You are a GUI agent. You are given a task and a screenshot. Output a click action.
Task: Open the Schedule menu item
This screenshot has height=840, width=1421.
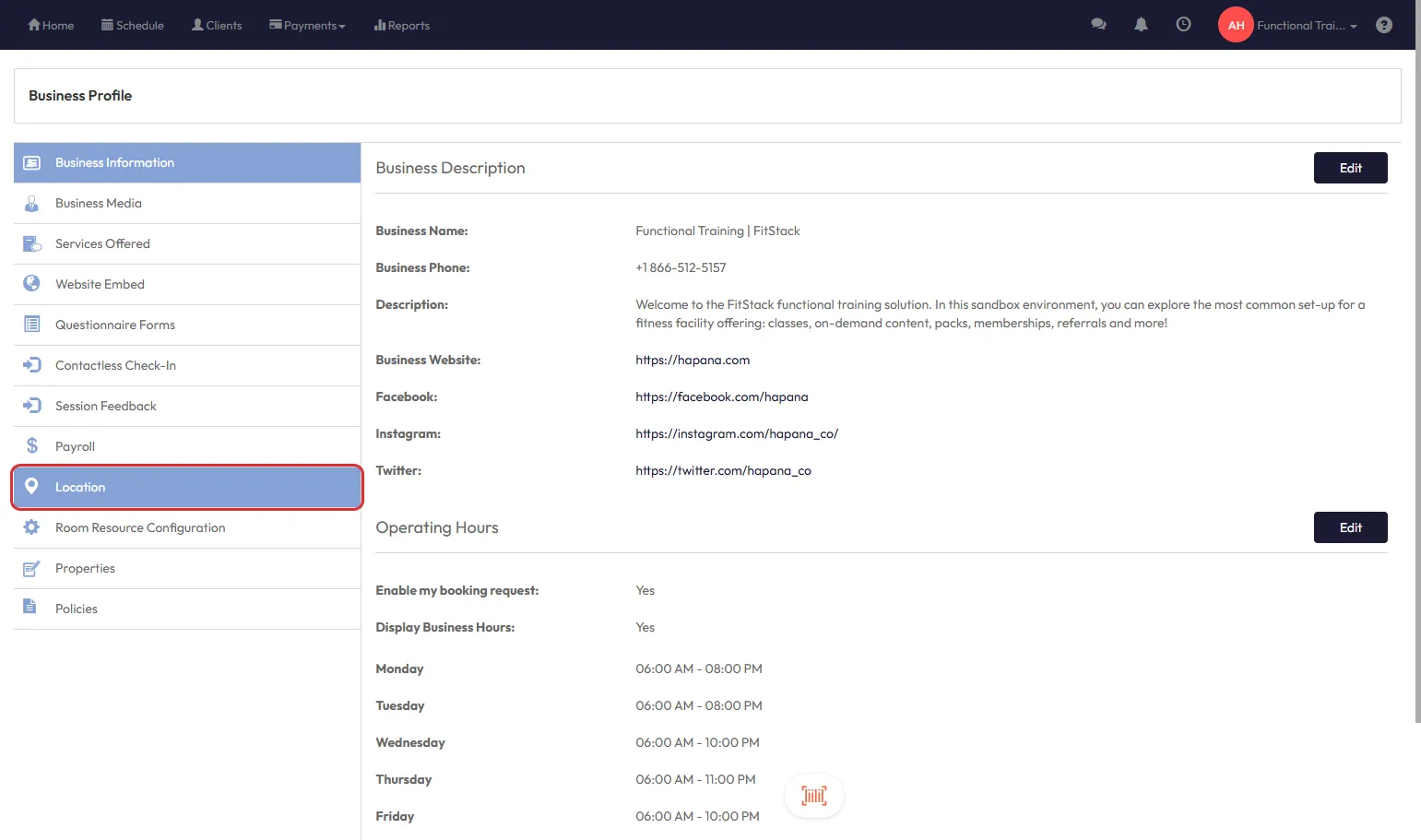click(x=133, y=25)
